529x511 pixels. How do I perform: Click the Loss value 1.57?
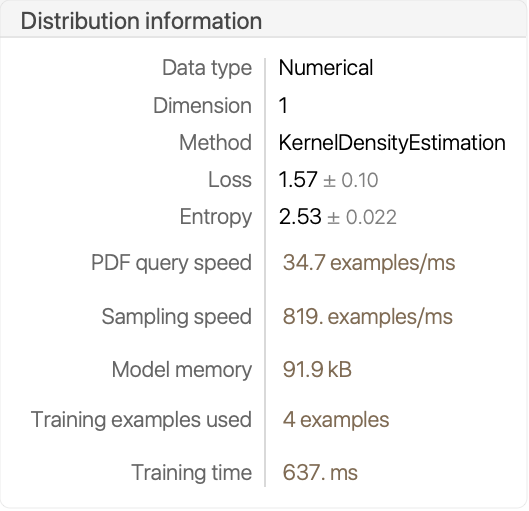tap(298, 179)
